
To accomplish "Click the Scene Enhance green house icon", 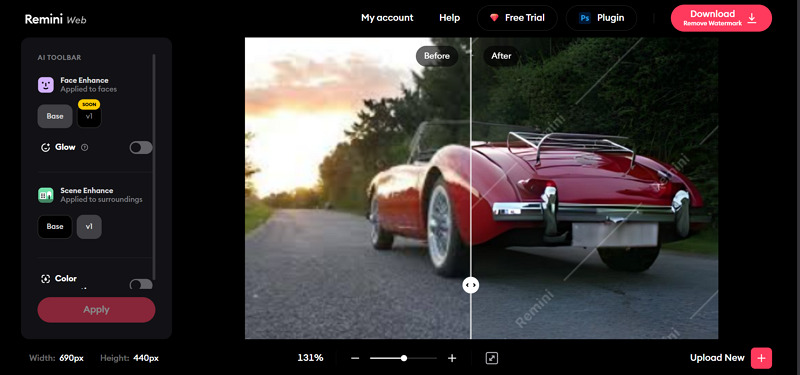I will pos(45,195).
